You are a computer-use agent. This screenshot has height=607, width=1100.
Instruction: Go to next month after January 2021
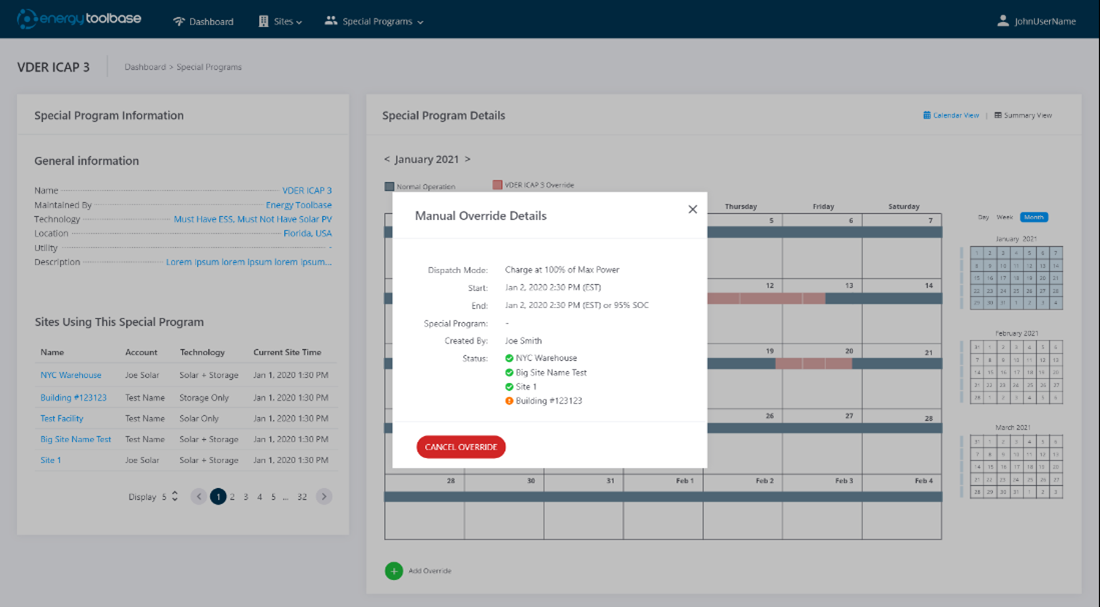pos(467,159)
